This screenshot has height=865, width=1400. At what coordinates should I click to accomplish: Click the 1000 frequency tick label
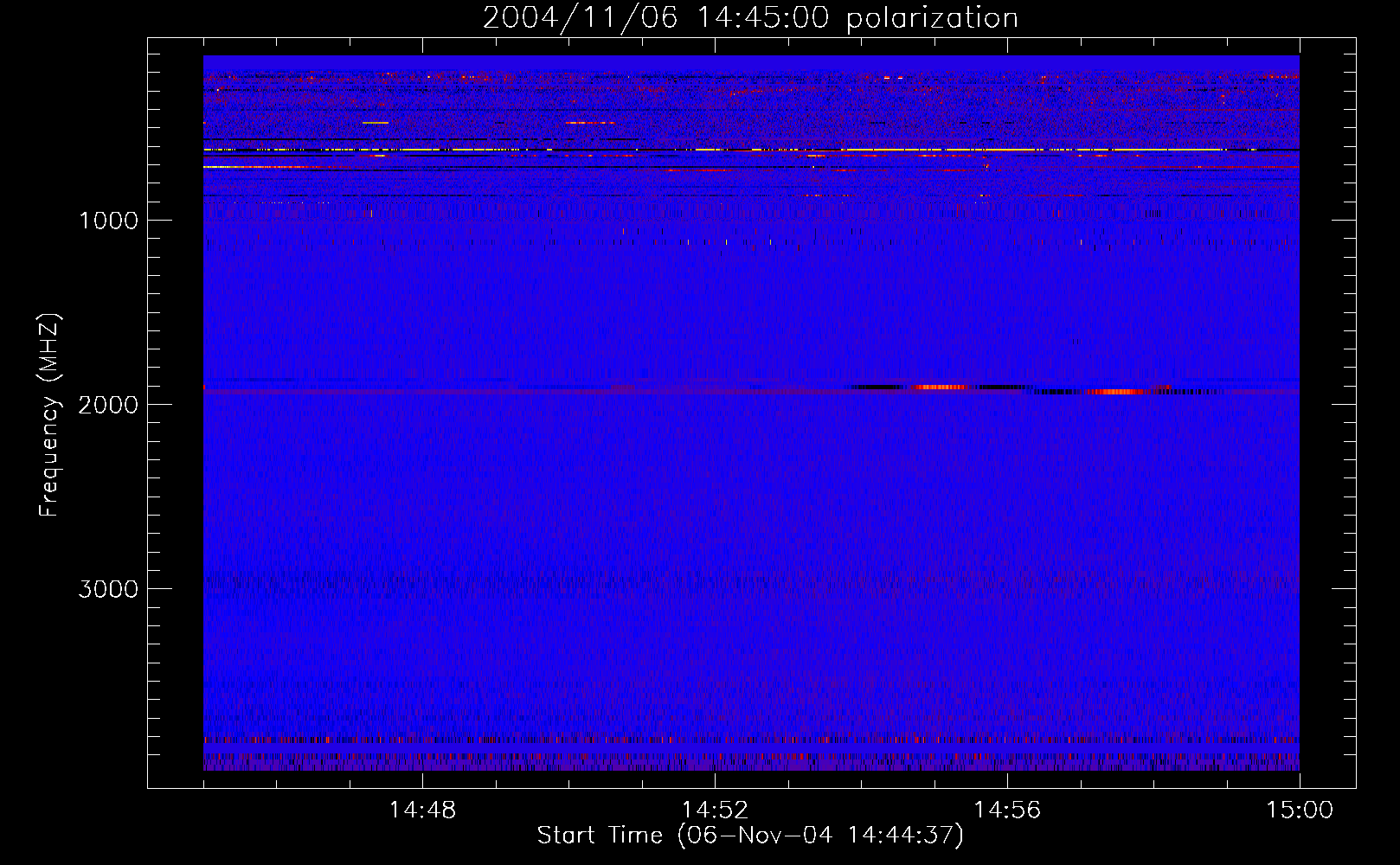108,221
